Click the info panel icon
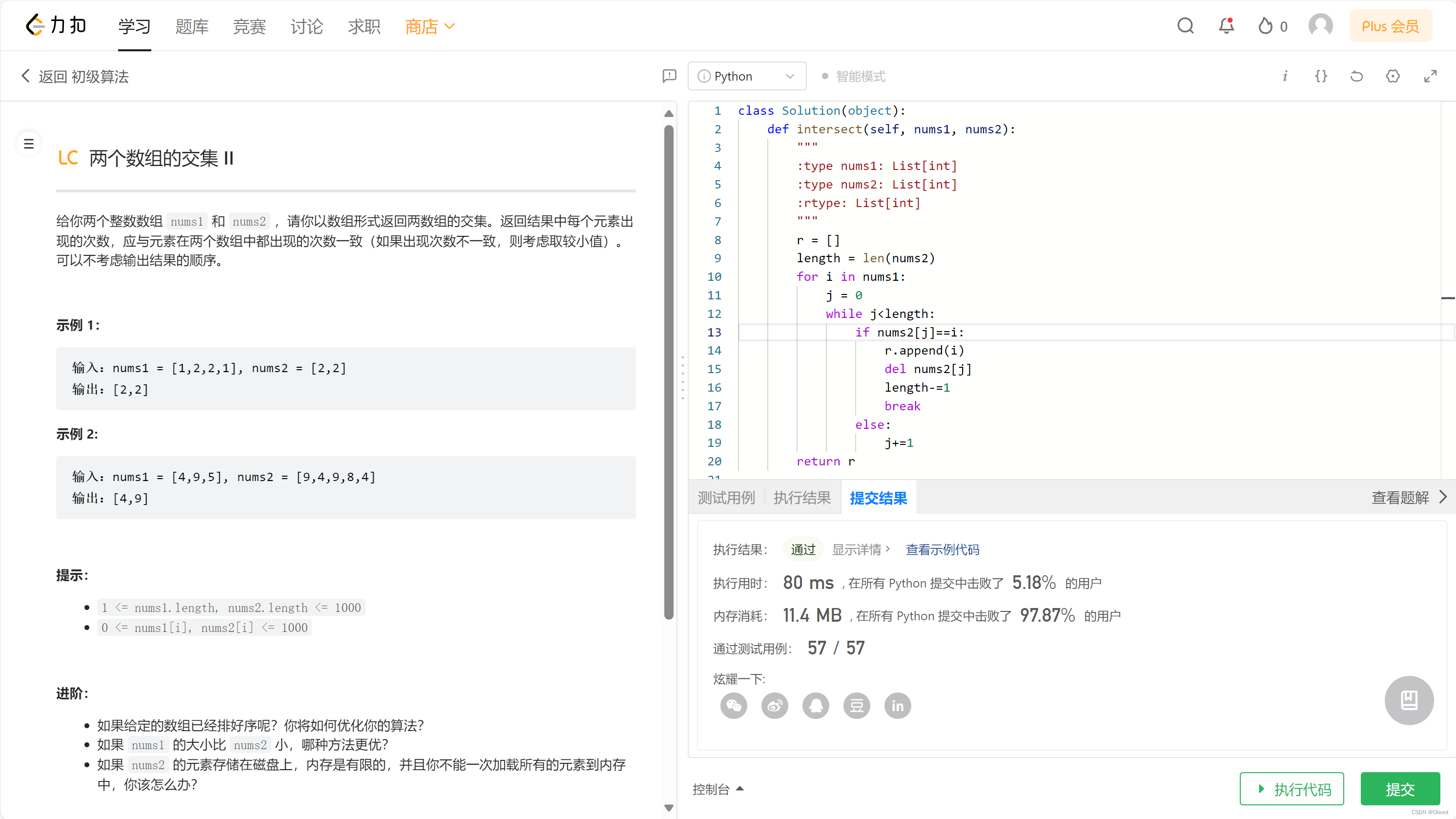The height and width of the screenshot is (819, 1456). click(x=1286, y=76)
